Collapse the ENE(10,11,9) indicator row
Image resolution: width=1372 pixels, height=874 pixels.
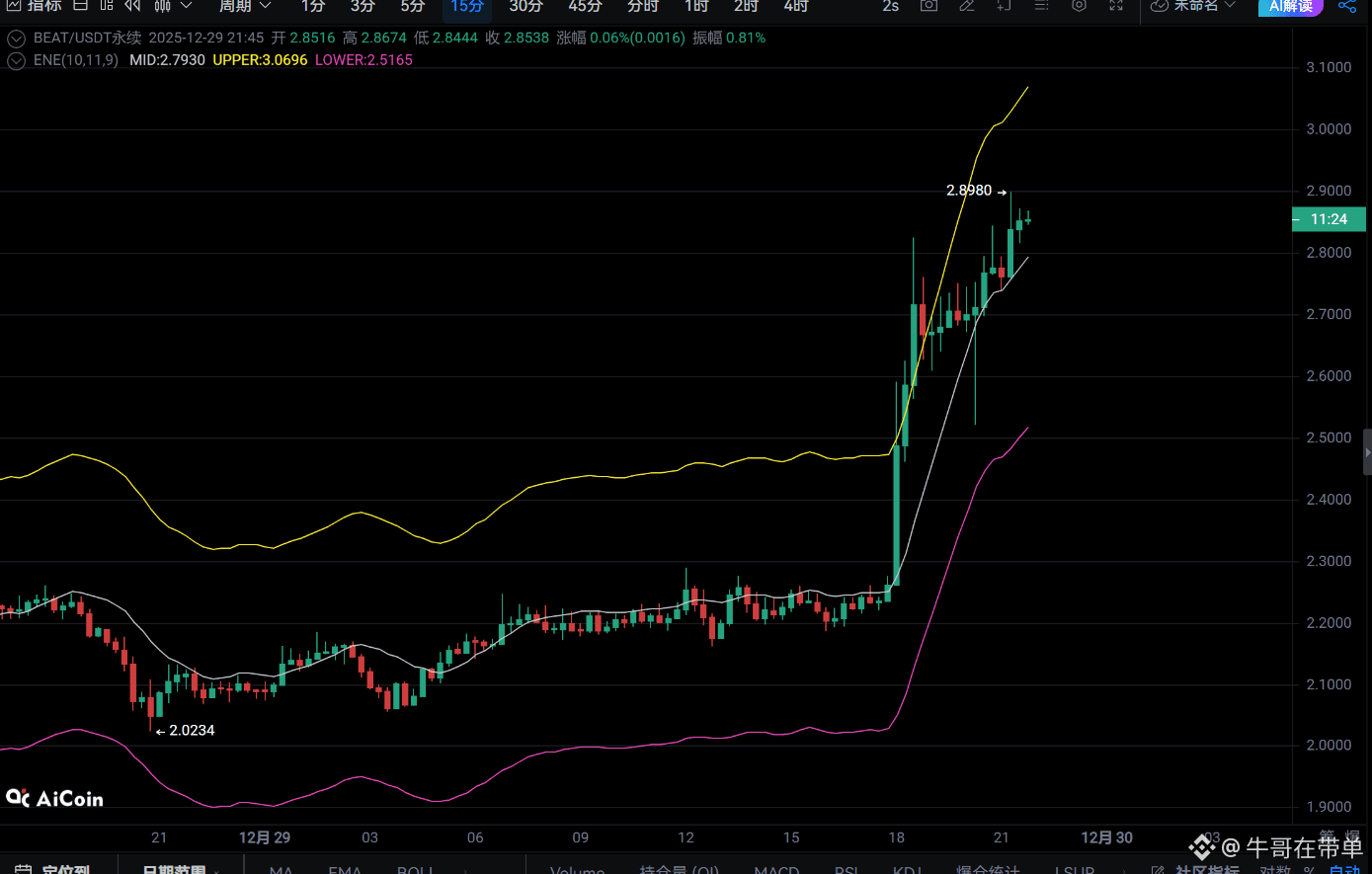tap(16, 60)
